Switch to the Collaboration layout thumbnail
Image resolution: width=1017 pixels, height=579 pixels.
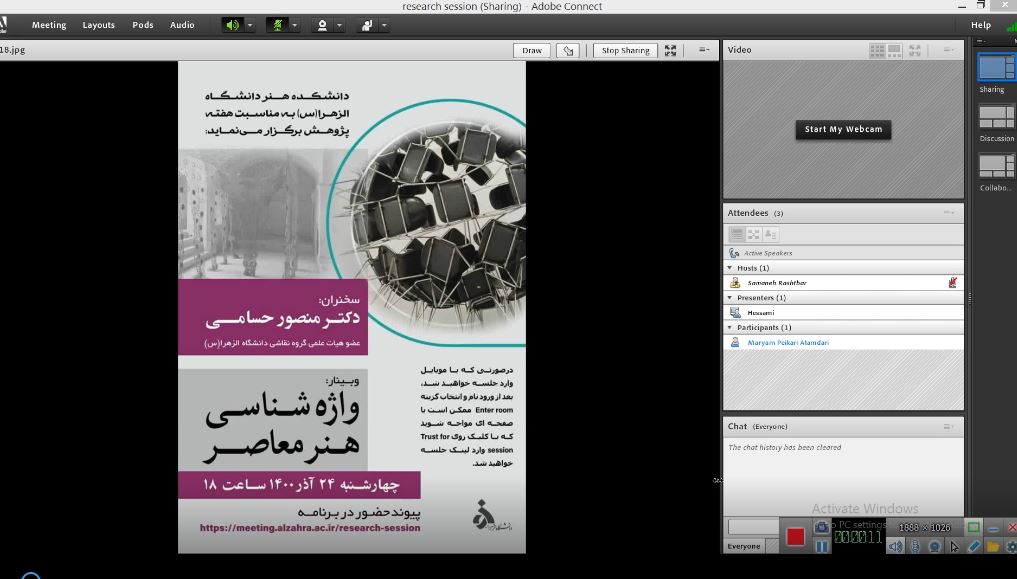coord(996,166)
